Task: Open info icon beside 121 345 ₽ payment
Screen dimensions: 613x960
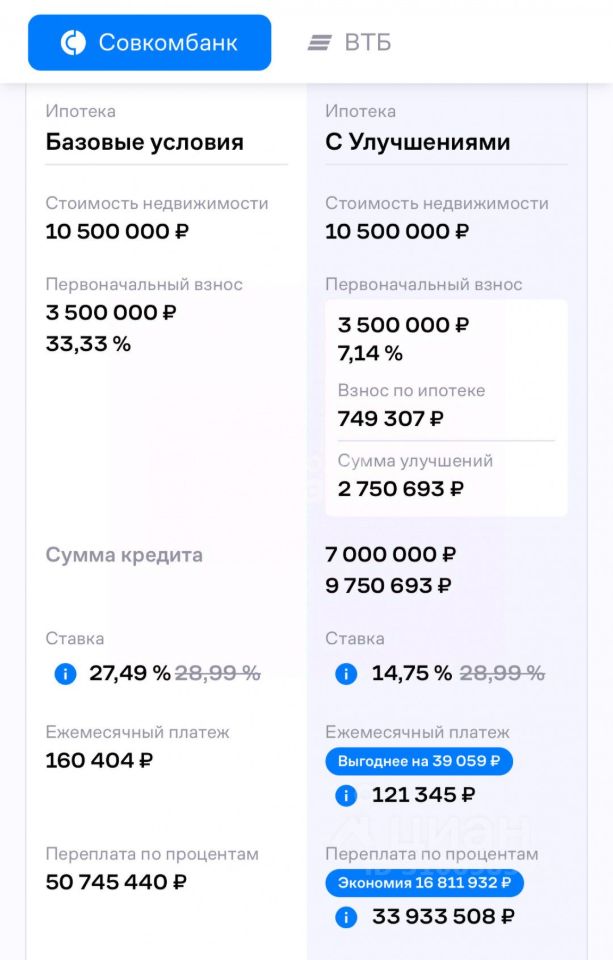Action: (x=346, y=795)
